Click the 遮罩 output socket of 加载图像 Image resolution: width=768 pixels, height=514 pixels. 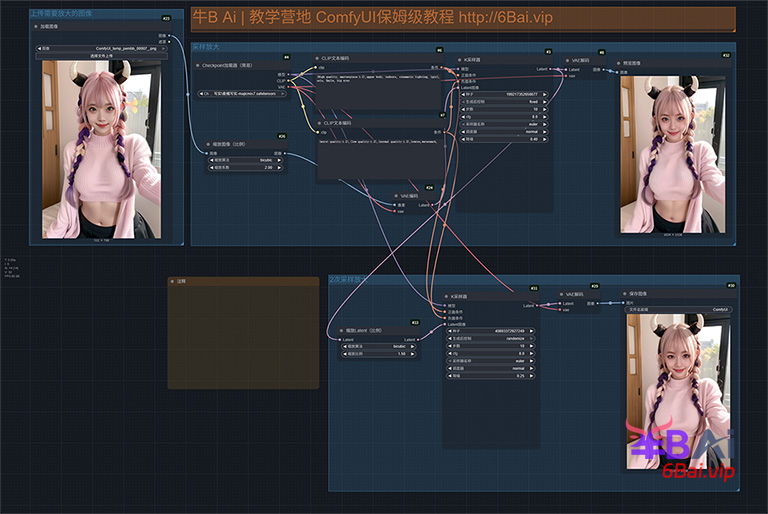[x=169, y=42]
